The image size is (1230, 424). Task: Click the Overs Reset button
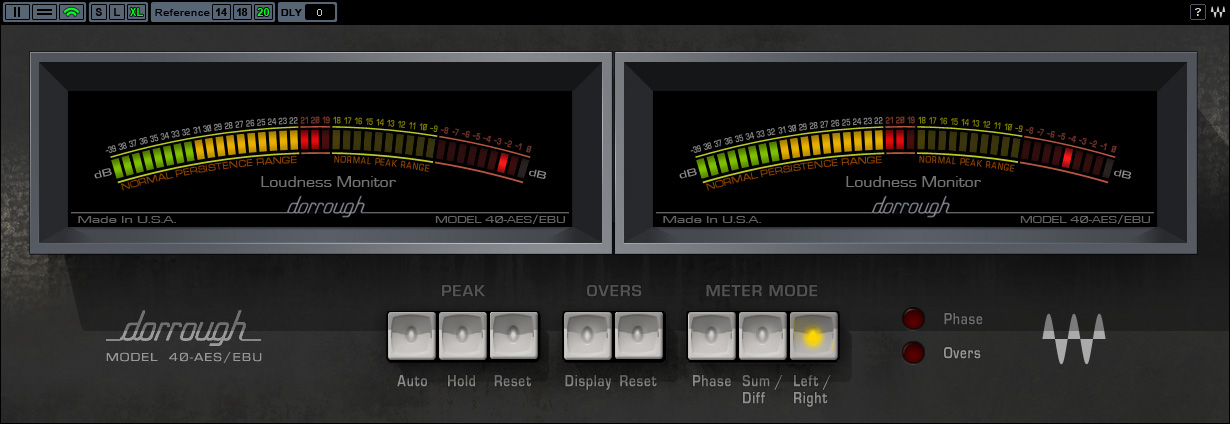pyautogui.click(x=639, y=337)
